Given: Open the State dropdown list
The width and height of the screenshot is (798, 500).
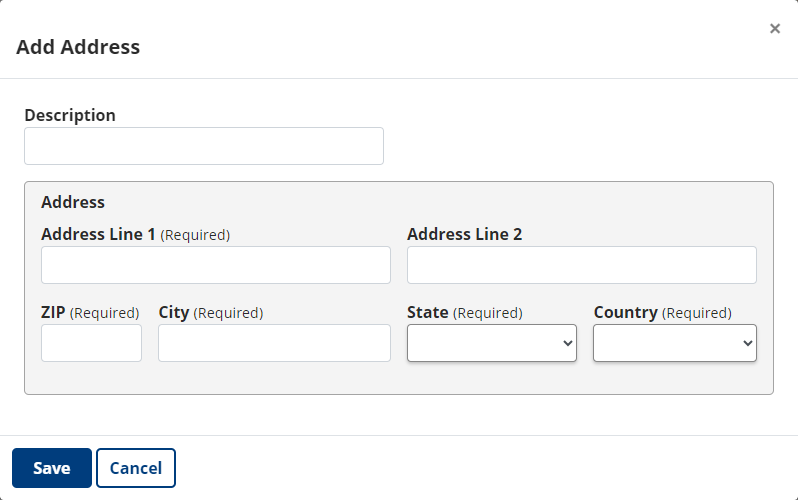Looking at the screenshot, I should [x=492, y=343].
